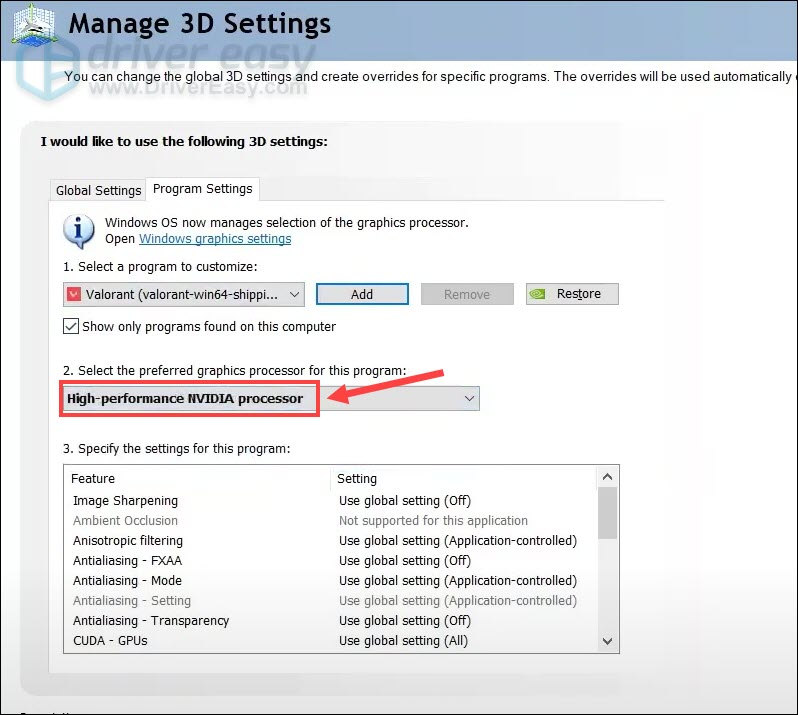Click the settings list scroll down arrow
Image resolution: width=798 pixels, height=715 pixels.
[x=607, y=641]
